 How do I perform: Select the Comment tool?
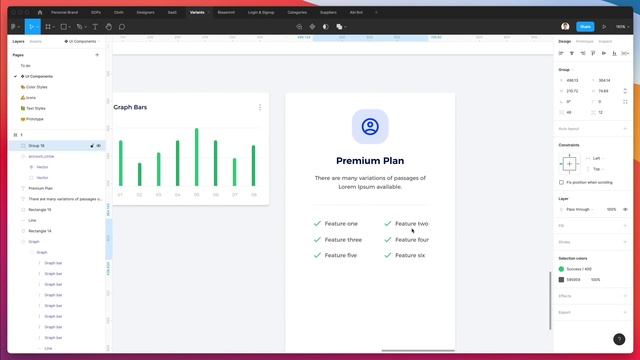click(122, 27)
